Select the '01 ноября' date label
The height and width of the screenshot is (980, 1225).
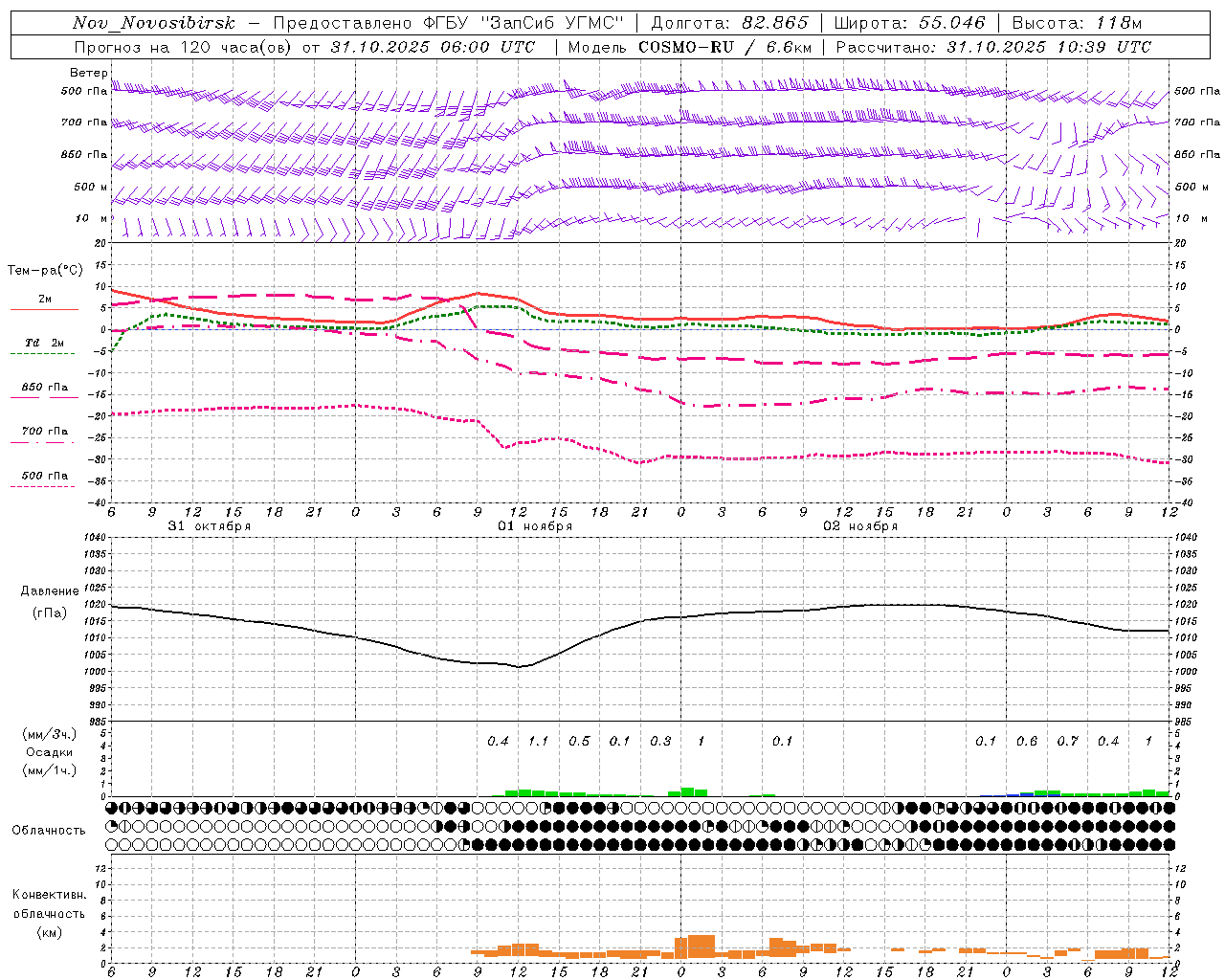pos(535,526)
